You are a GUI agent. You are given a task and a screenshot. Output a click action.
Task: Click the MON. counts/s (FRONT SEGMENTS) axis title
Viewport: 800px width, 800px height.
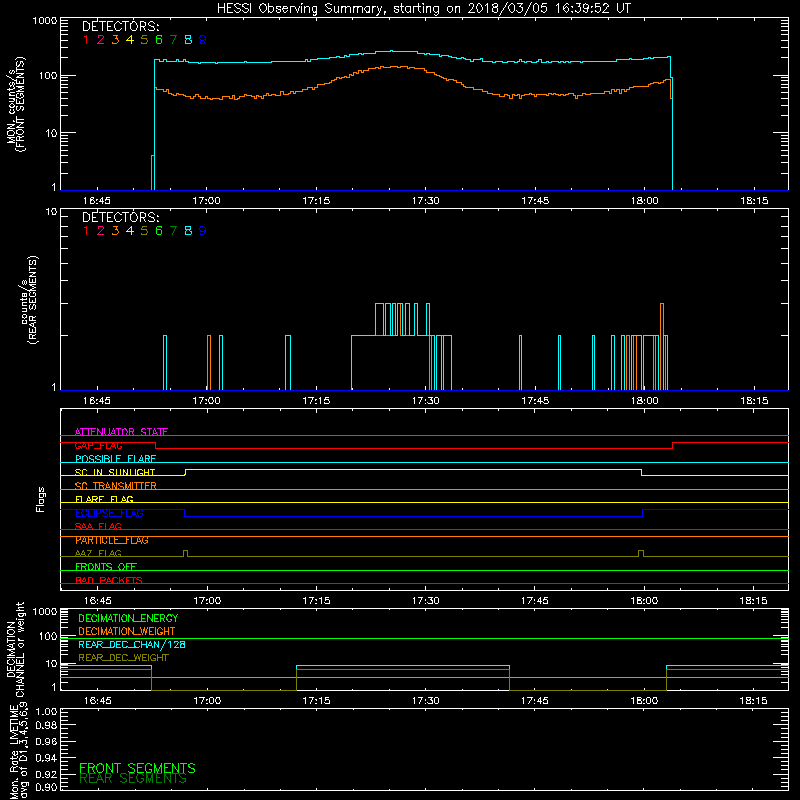16,104
